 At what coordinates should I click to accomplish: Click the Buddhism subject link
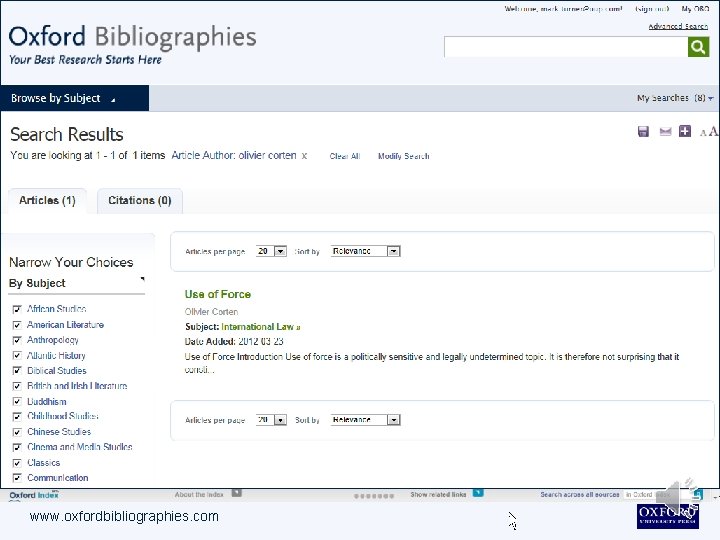click(x=46, y=402)
